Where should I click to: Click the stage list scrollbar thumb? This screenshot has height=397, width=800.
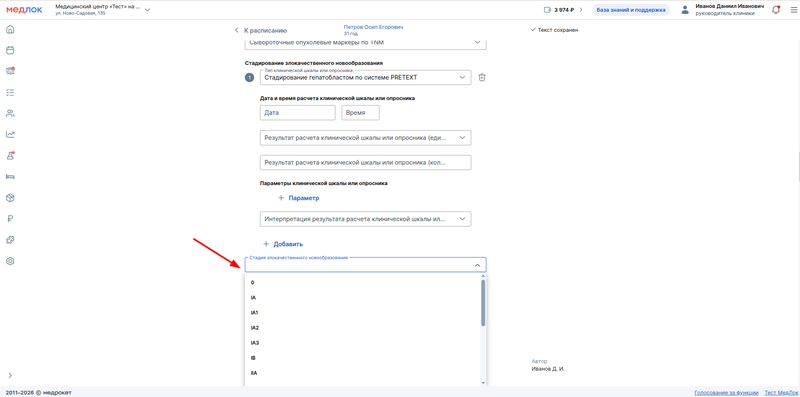(483, 303)
